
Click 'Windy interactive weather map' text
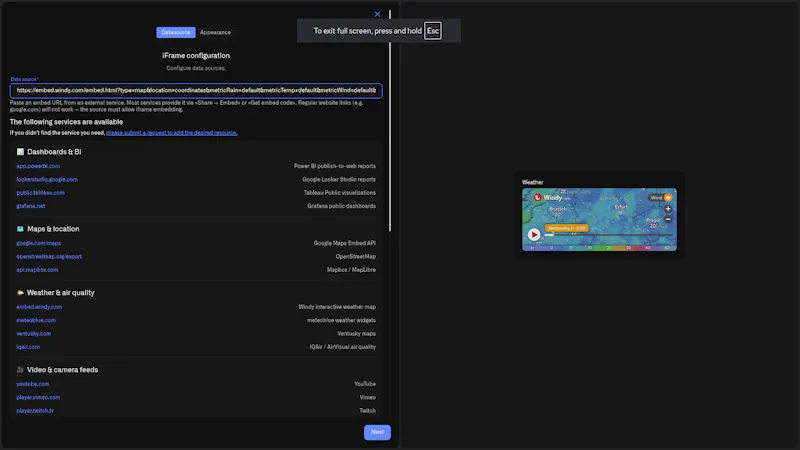pos(337,307)
